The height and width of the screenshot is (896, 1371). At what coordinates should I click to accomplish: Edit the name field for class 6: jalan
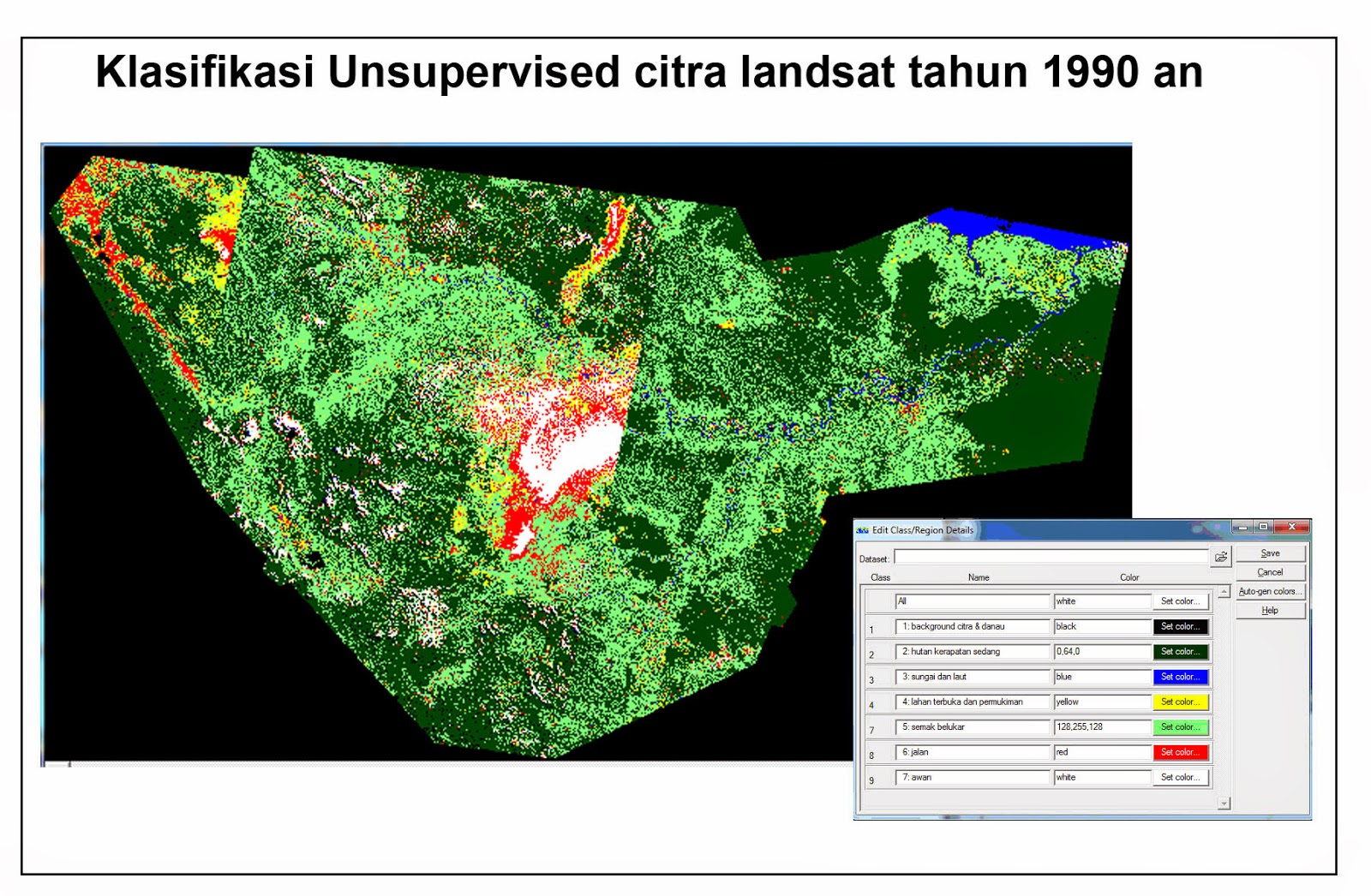tap(973, 752)
